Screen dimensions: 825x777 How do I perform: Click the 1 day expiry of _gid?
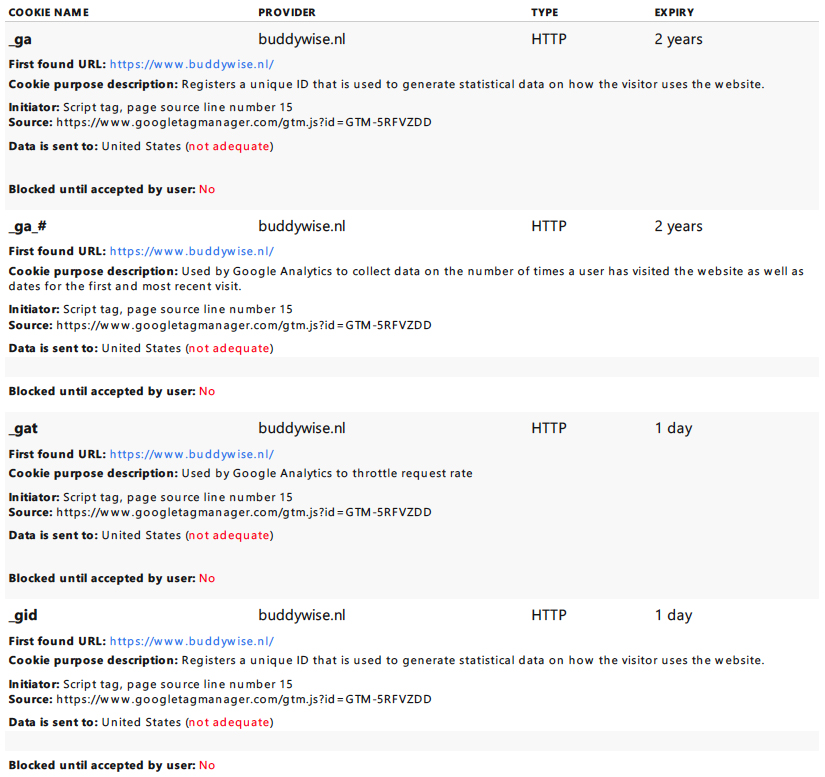pyautogui.click(x=673, y=615)
